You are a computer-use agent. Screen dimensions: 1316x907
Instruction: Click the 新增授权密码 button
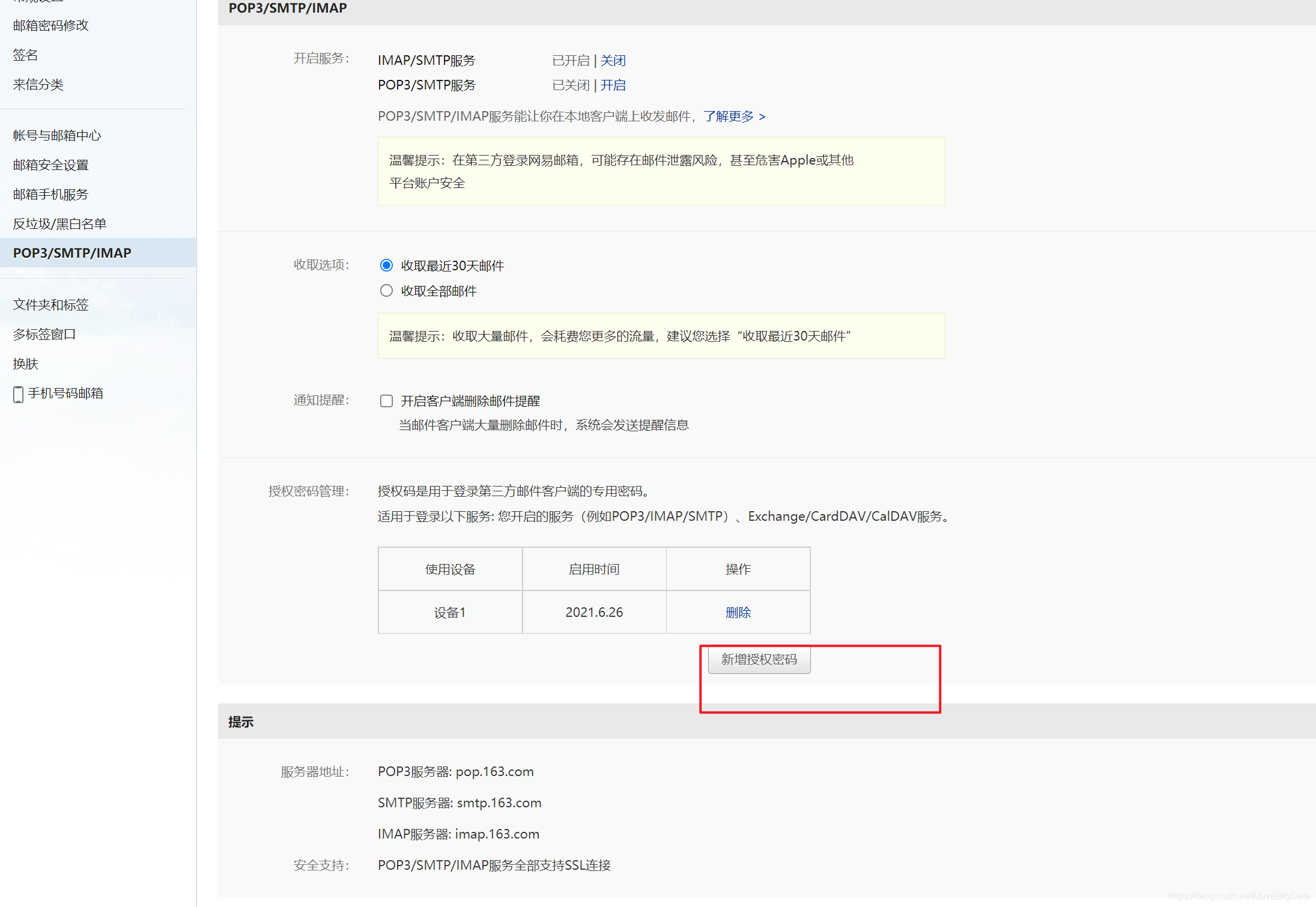[759, 660]
